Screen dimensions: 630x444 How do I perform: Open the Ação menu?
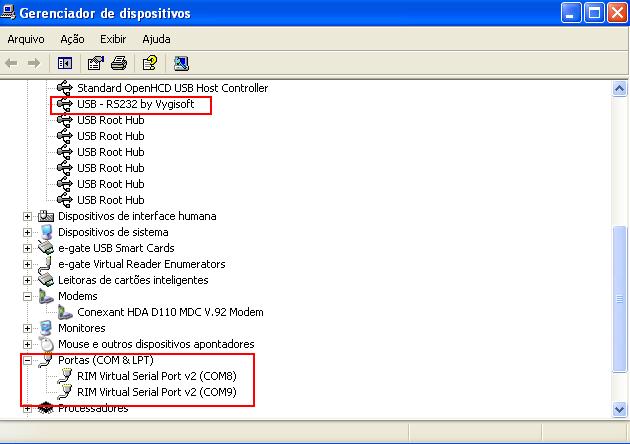click(x=72, y=39)
